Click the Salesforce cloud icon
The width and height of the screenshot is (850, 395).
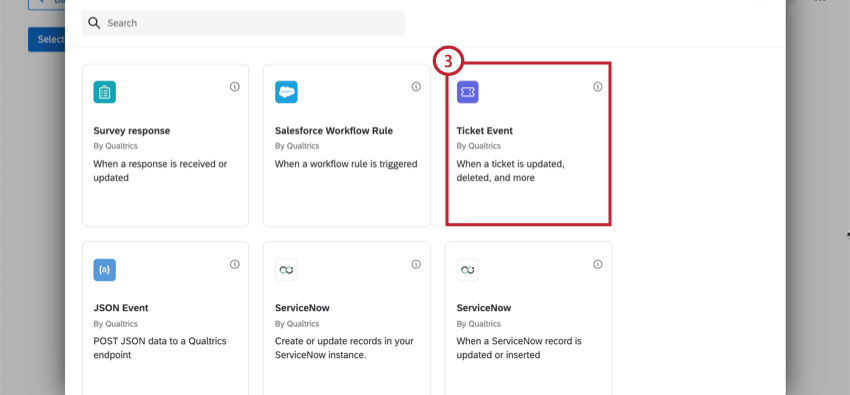click(286, 92)
